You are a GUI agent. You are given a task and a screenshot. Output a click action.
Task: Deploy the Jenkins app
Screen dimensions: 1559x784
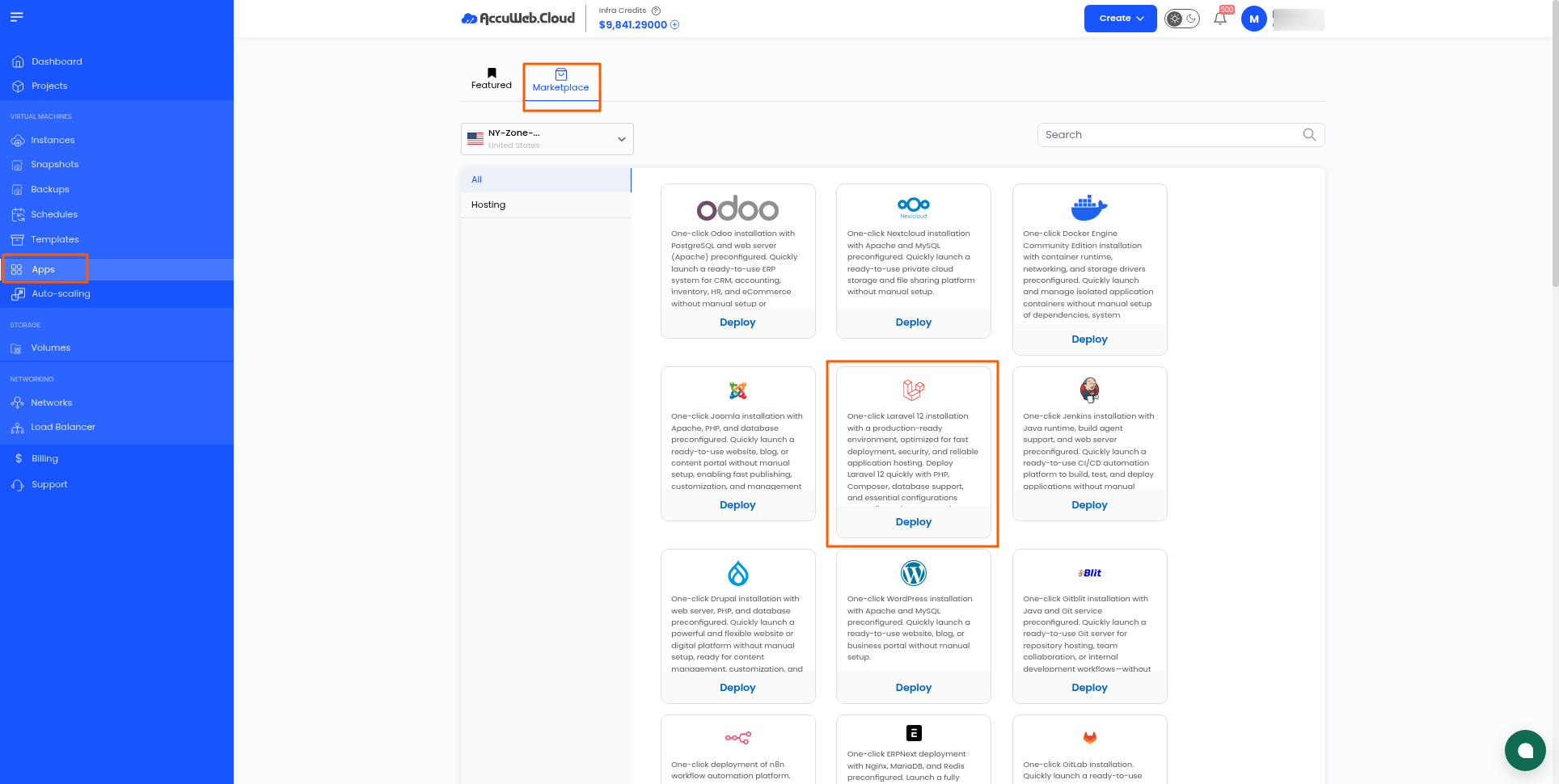(1089, 505)
